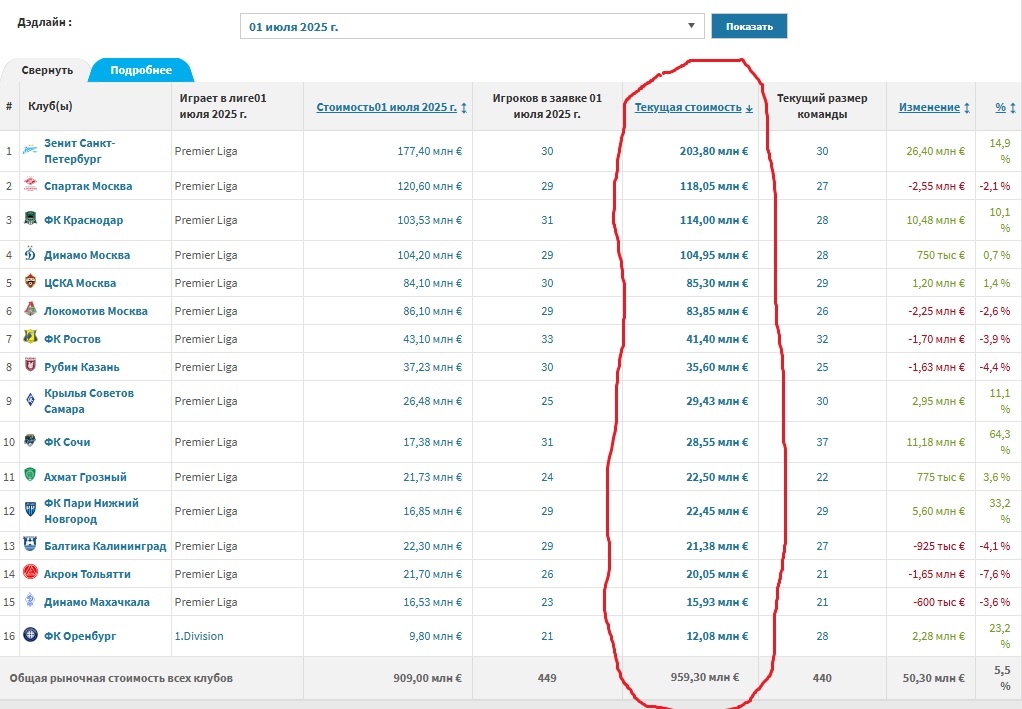Click total market value 959,30 млн €

point(705,677)
